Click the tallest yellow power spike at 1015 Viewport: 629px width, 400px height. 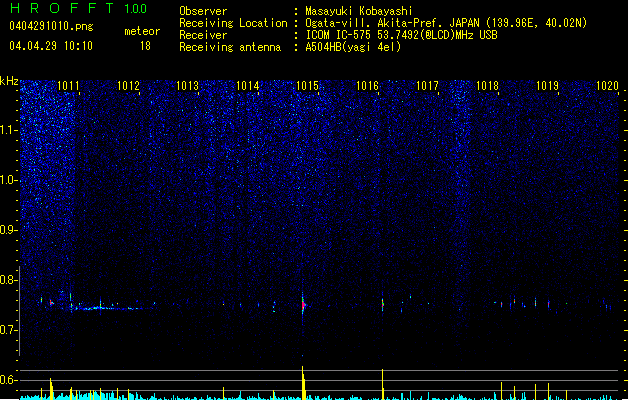(x=303, y=382)
